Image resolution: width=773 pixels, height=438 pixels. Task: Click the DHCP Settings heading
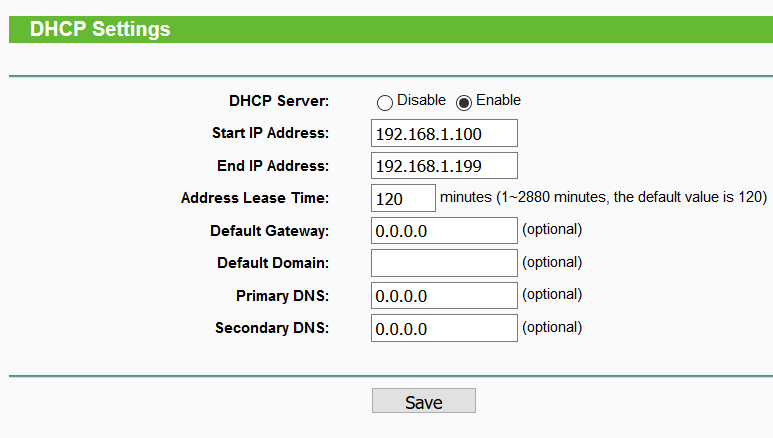click(100, 29)
